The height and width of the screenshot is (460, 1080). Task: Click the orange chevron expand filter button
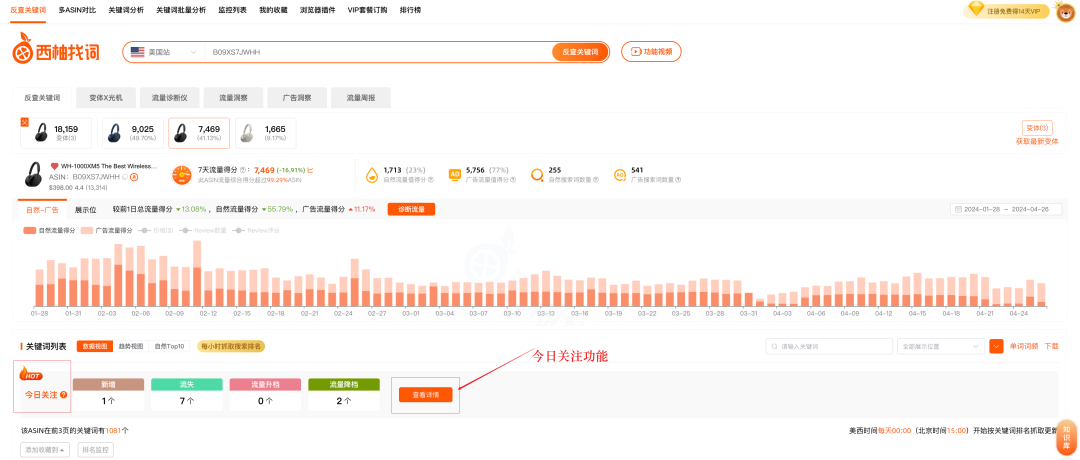(996, 346)
